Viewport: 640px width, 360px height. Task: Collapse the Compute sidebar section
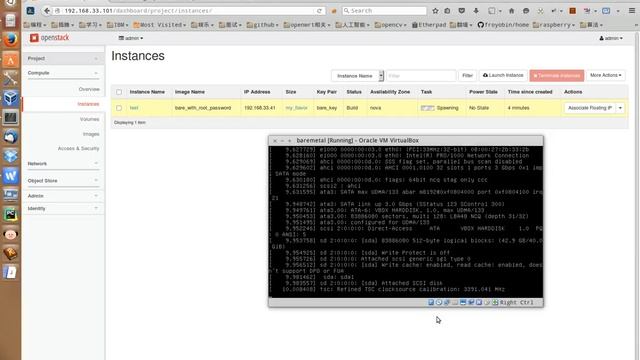click(63, 73)
